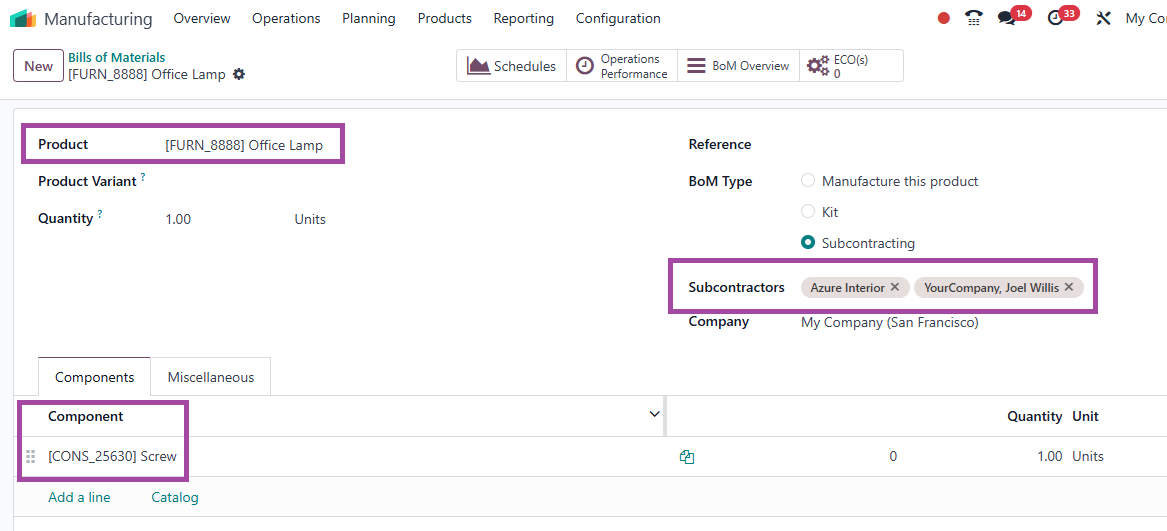Click the Component column header
The height and width of the screenshot is (531, 1167).
[86, 416]
